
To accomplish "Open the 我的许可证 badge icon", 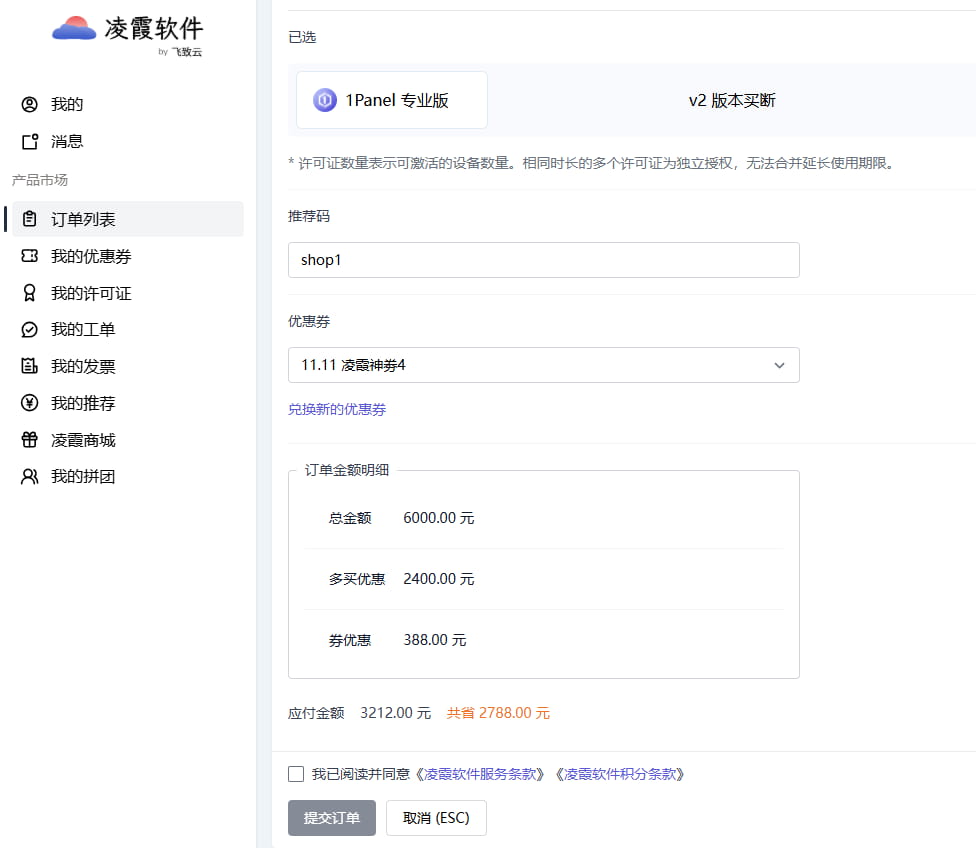I will tap(30, 293).
